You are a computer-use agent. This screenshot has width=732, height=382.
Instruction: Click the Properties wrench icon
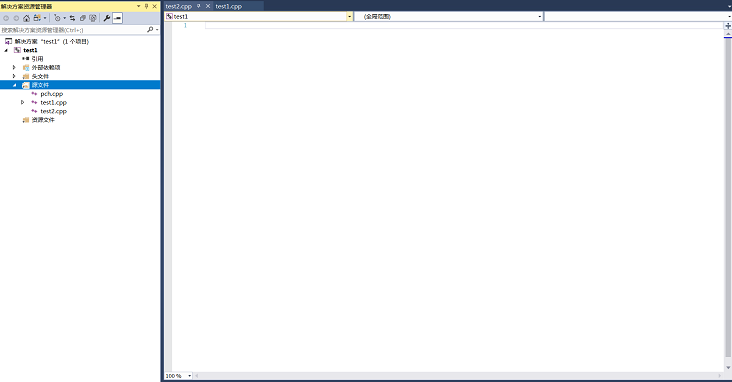coord(106,18)
